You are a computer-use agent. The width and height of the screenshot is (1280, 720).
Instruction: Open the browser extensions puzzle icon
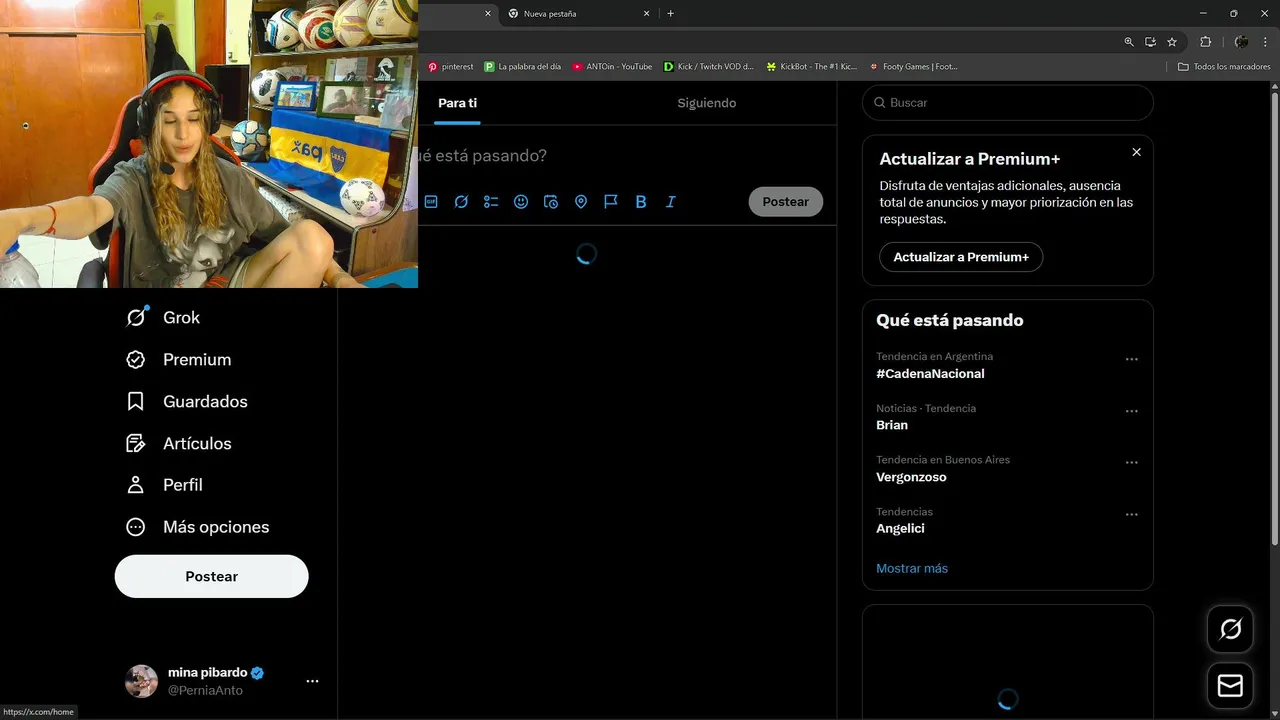(x=1205, y=42)
